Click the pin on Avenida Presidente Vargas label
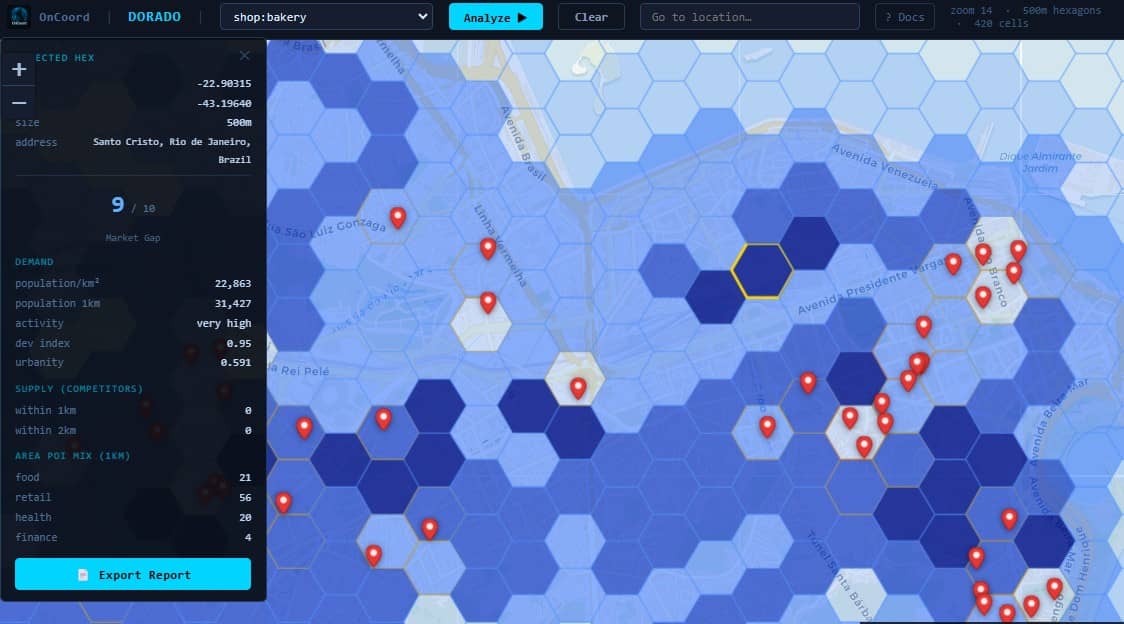The height and width of the screenshot is (624, 1124). (x=953, y=263)
